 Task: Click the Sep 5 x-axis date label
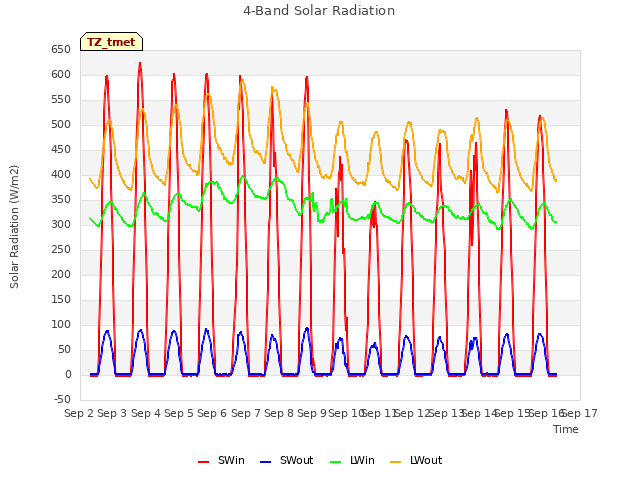pyautogui.click(x=179, y=413)
